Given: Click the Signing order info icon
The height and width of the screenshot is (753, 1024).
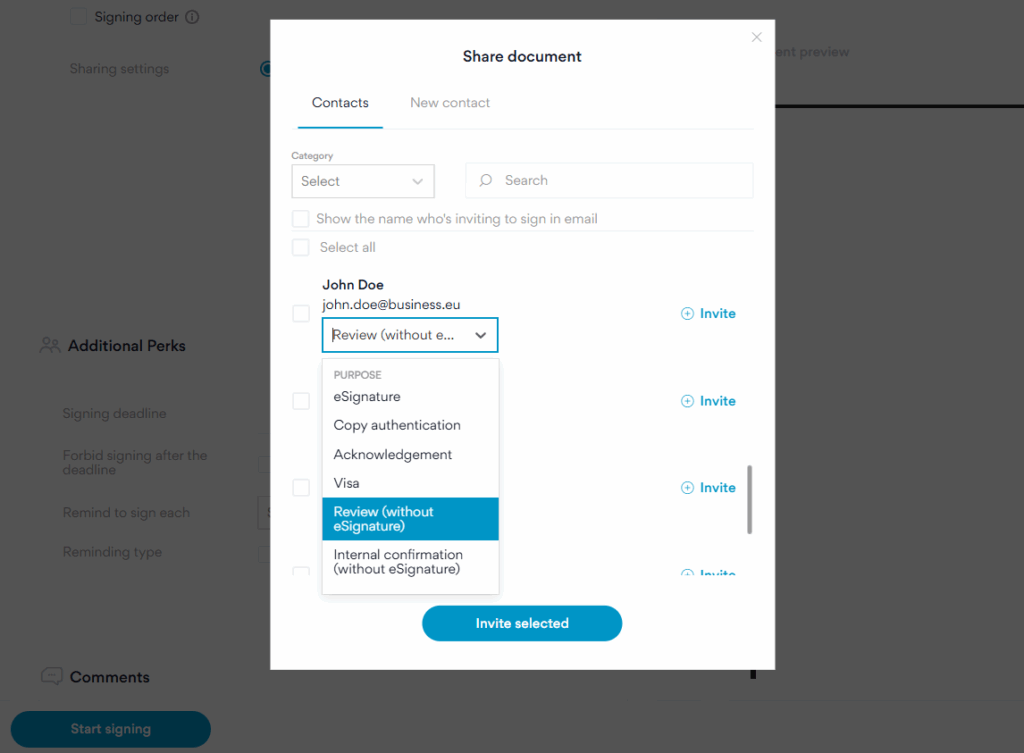Looking at the screenshot, I should (193, 17).
